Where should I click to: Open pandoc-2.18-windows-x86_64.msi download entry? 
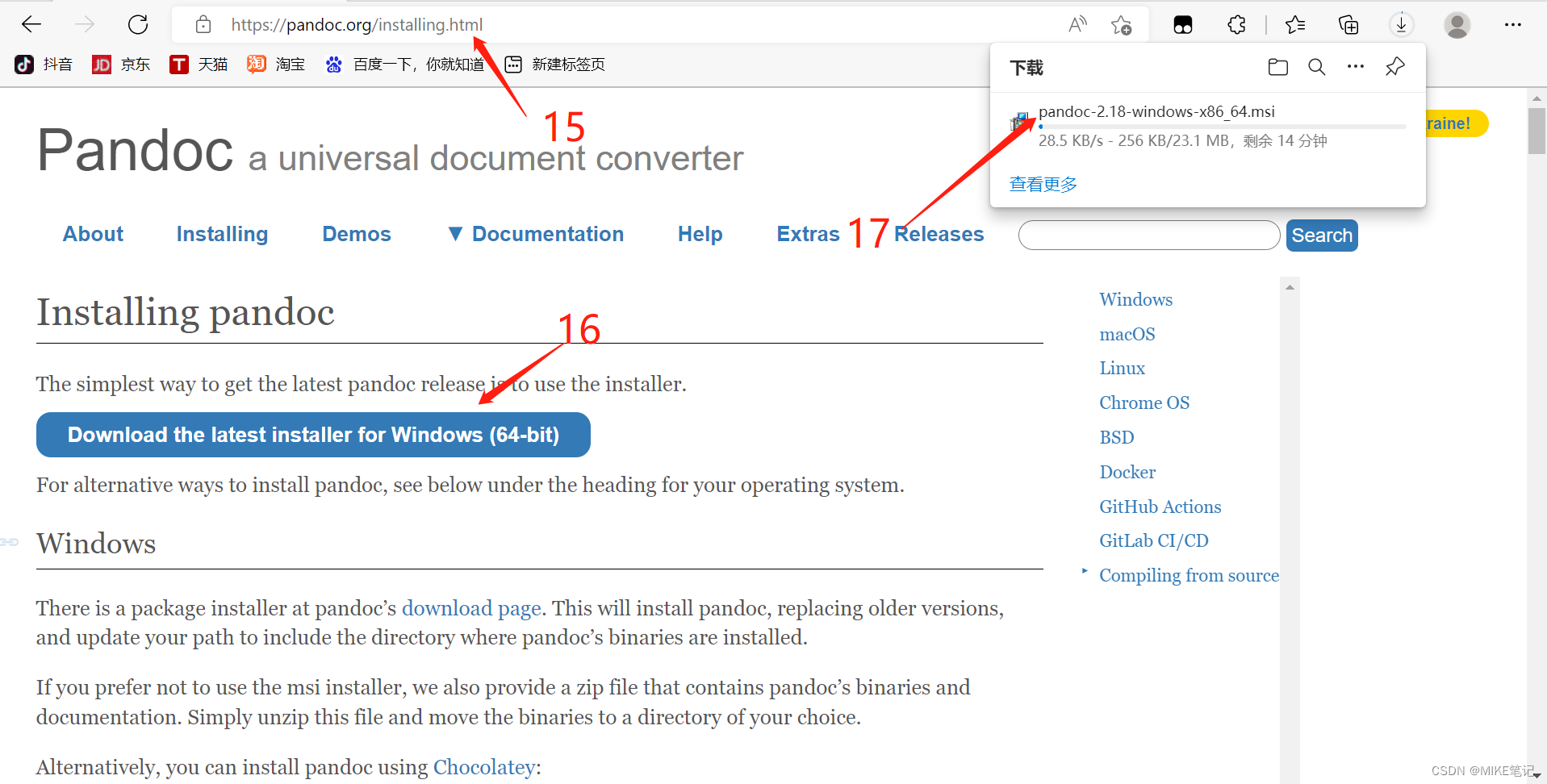[1156, 111]
